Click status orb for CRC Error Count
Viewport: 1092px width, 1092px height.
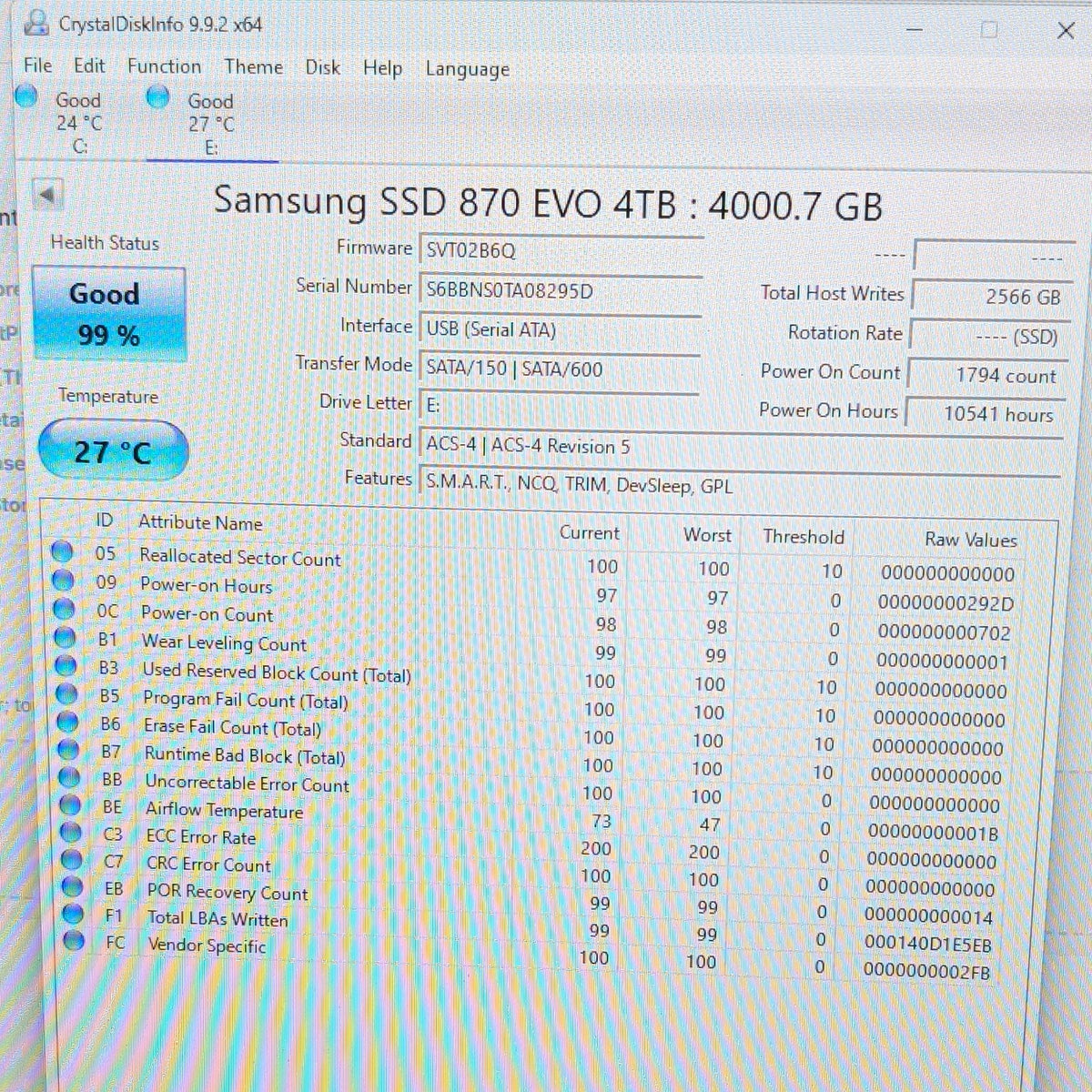pyautogui.click(x=72, y=860)
